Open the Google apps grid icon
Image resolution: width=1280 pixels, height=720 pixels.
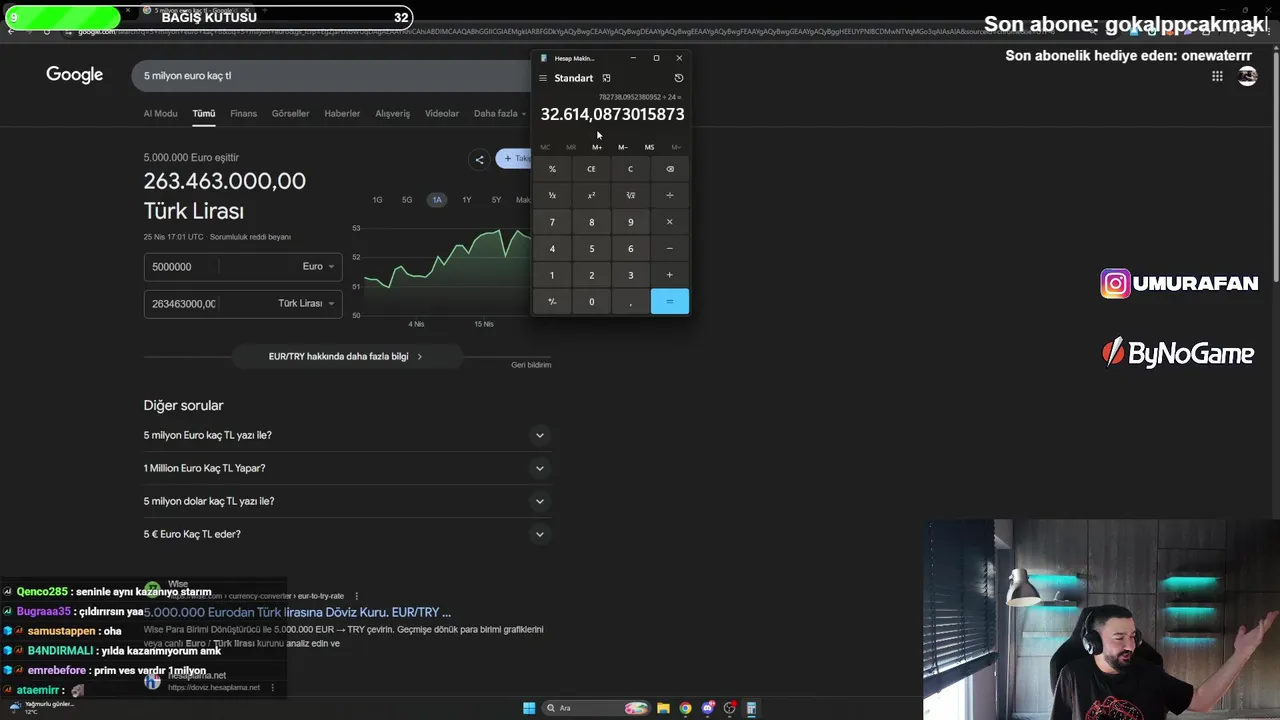click(1217, 76)
